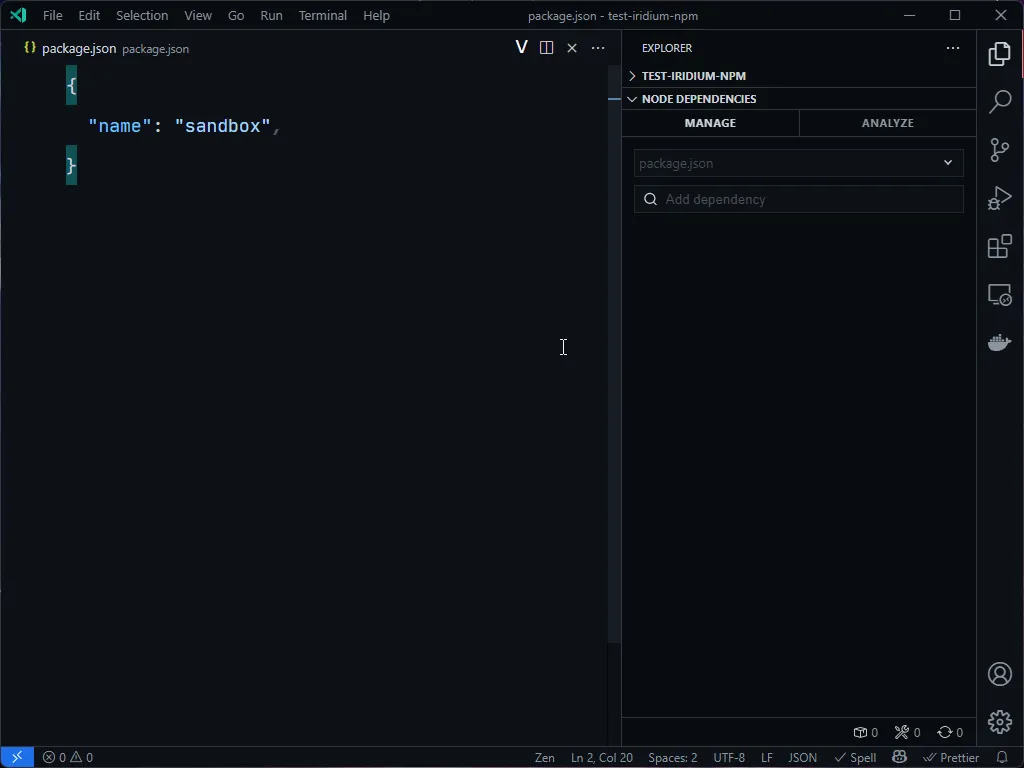Click the Remote connection indicator in status bar
The image size is (1024, 768).
pos(16,757)
